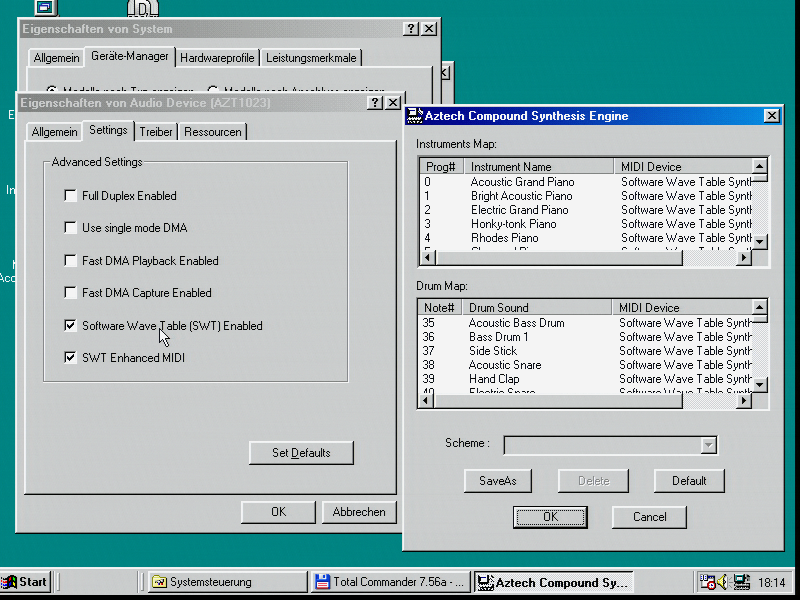The height and width of the screenshot is (600, 800).
Task: Click Instruments Map scroll left arrow
Action: [428, 258]
